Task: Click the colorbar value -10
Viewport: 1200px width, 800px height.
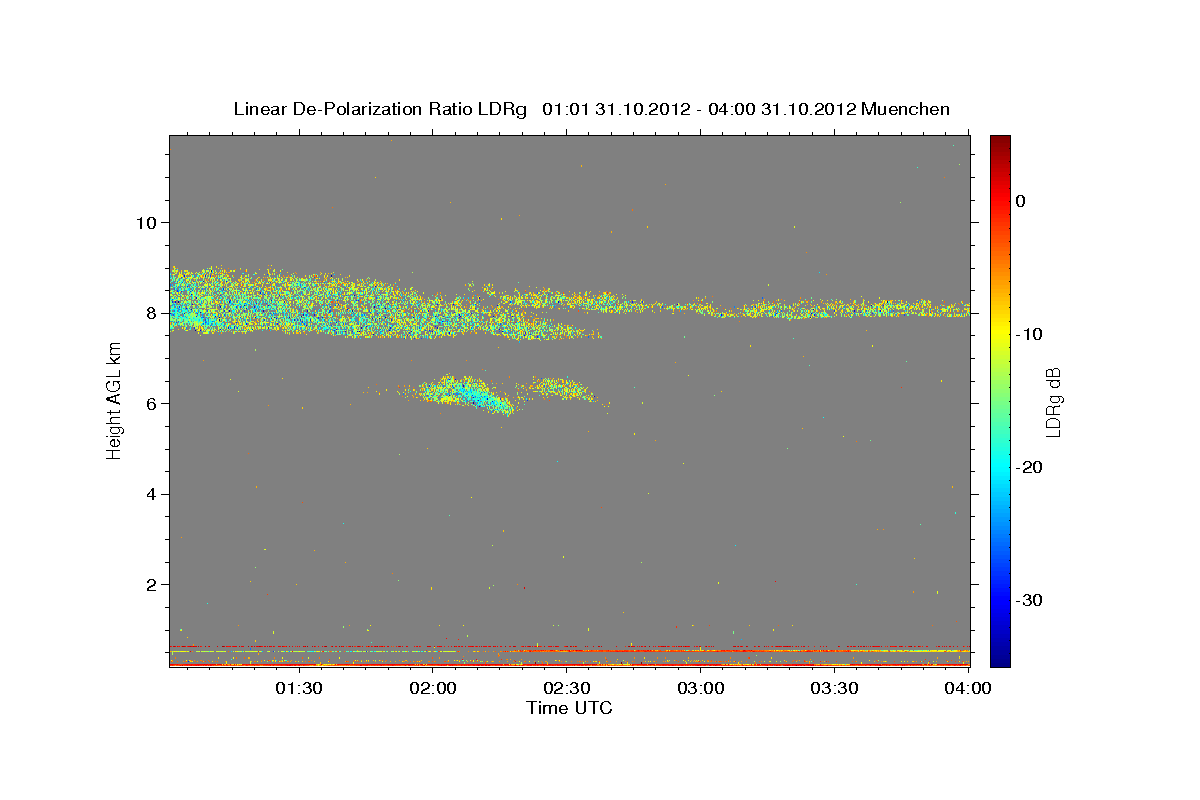Action: 1029,334
